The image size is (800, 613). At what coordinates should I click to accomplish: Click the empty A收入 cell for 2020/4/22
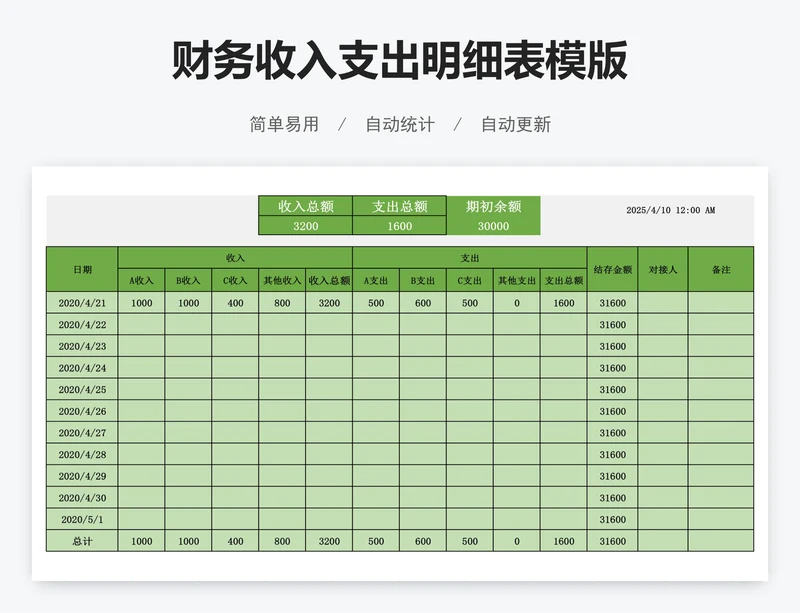pos(141,325)
